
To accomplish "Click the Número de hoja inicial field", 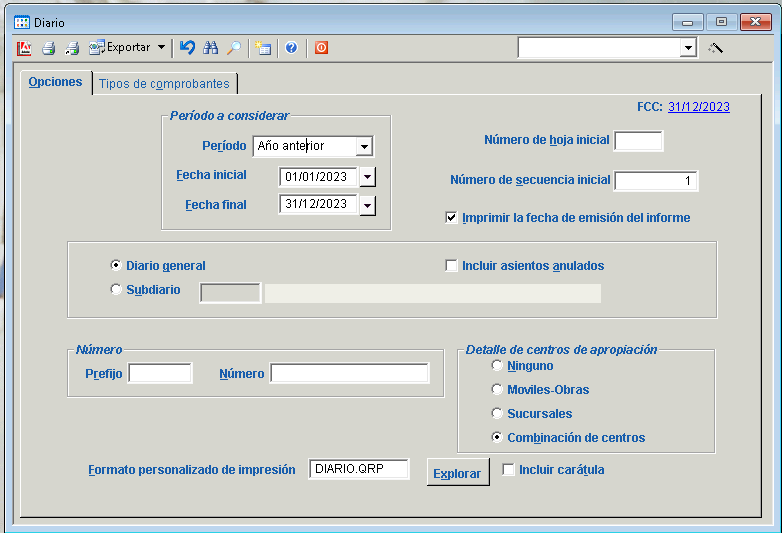I will 638,141.
